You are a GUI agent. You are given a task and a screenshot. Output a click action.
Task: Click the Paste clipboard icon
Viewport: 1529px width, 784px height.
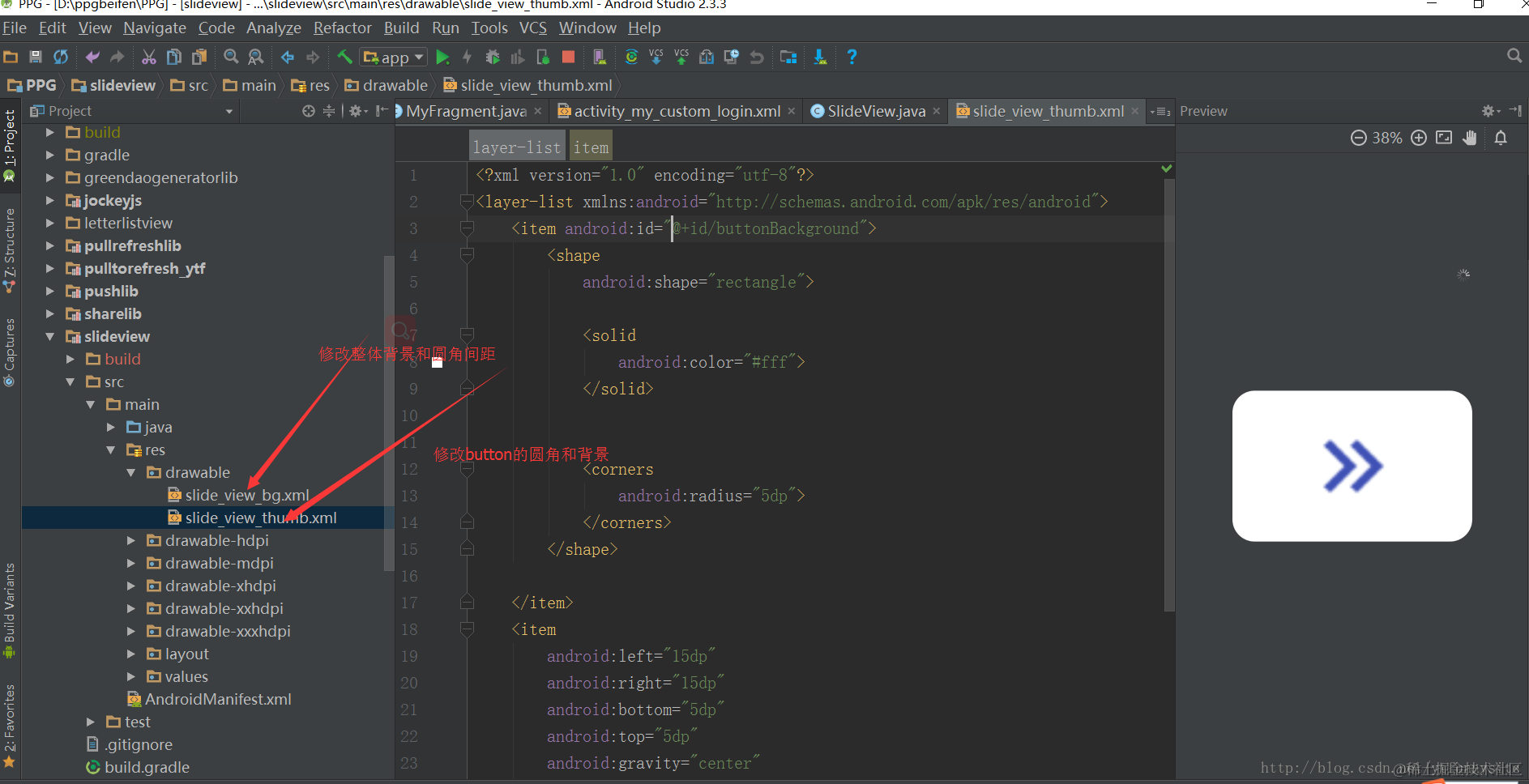pyautogui.click(x=199, y=57)
